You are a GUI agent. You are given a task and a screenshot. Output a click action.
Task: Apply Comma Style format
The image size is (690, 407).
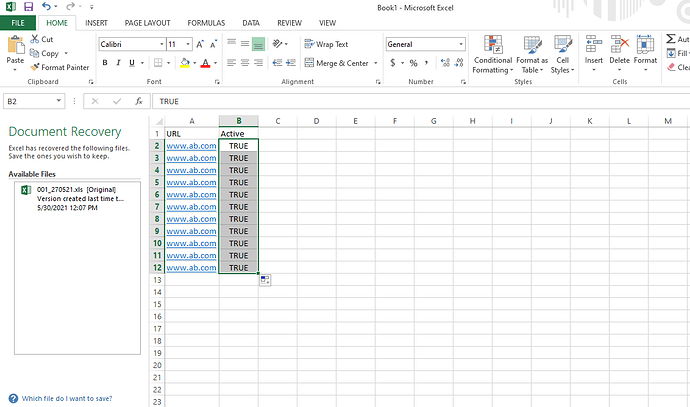coord(426,63)
